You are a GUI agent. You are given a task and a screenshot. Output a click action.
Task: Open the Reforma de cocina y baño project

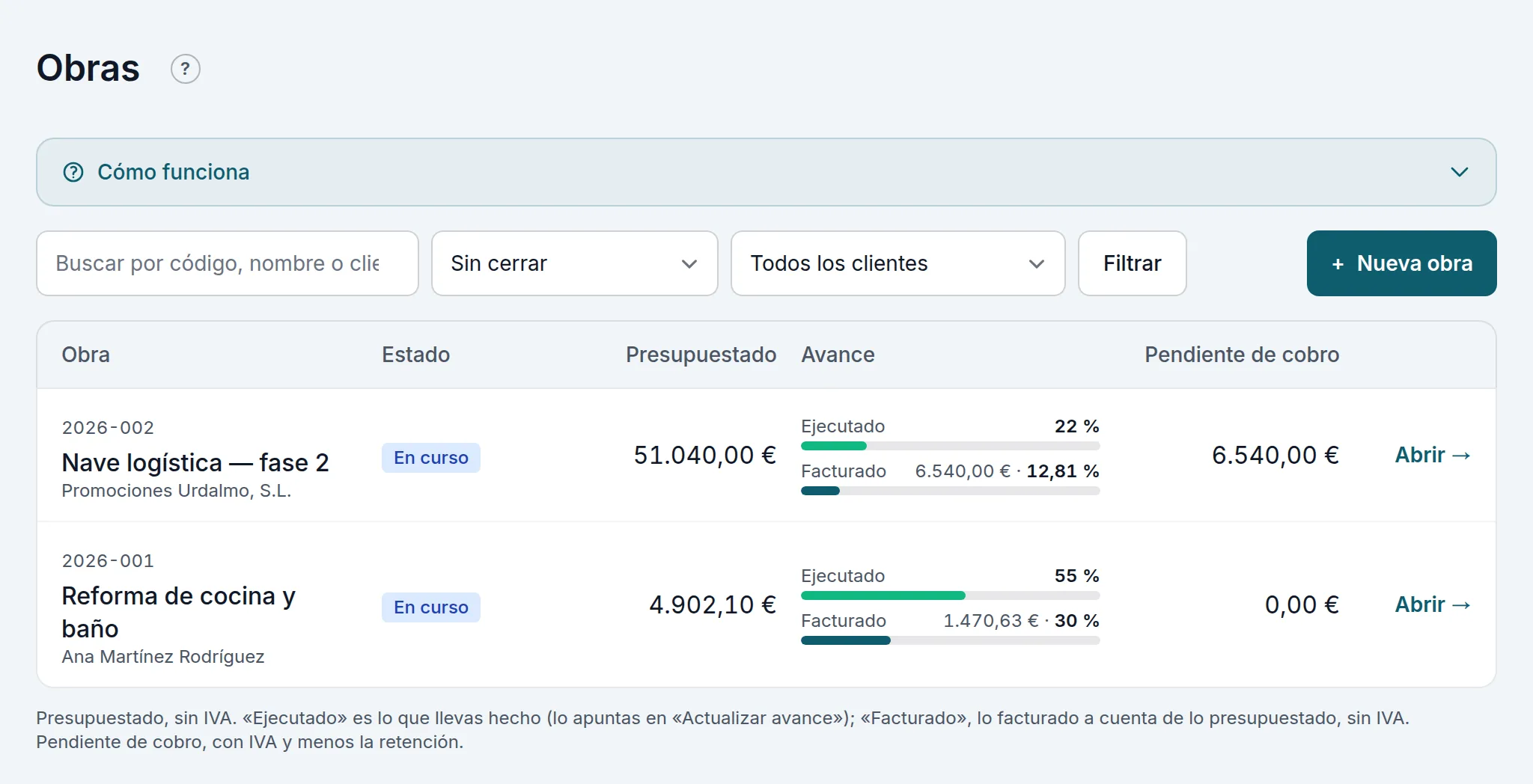(x=179, y=612)
